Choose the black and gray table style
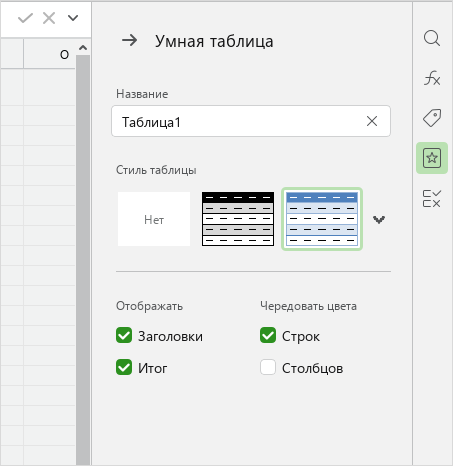This screenshot has height=466, width=453. pos(238,219)
